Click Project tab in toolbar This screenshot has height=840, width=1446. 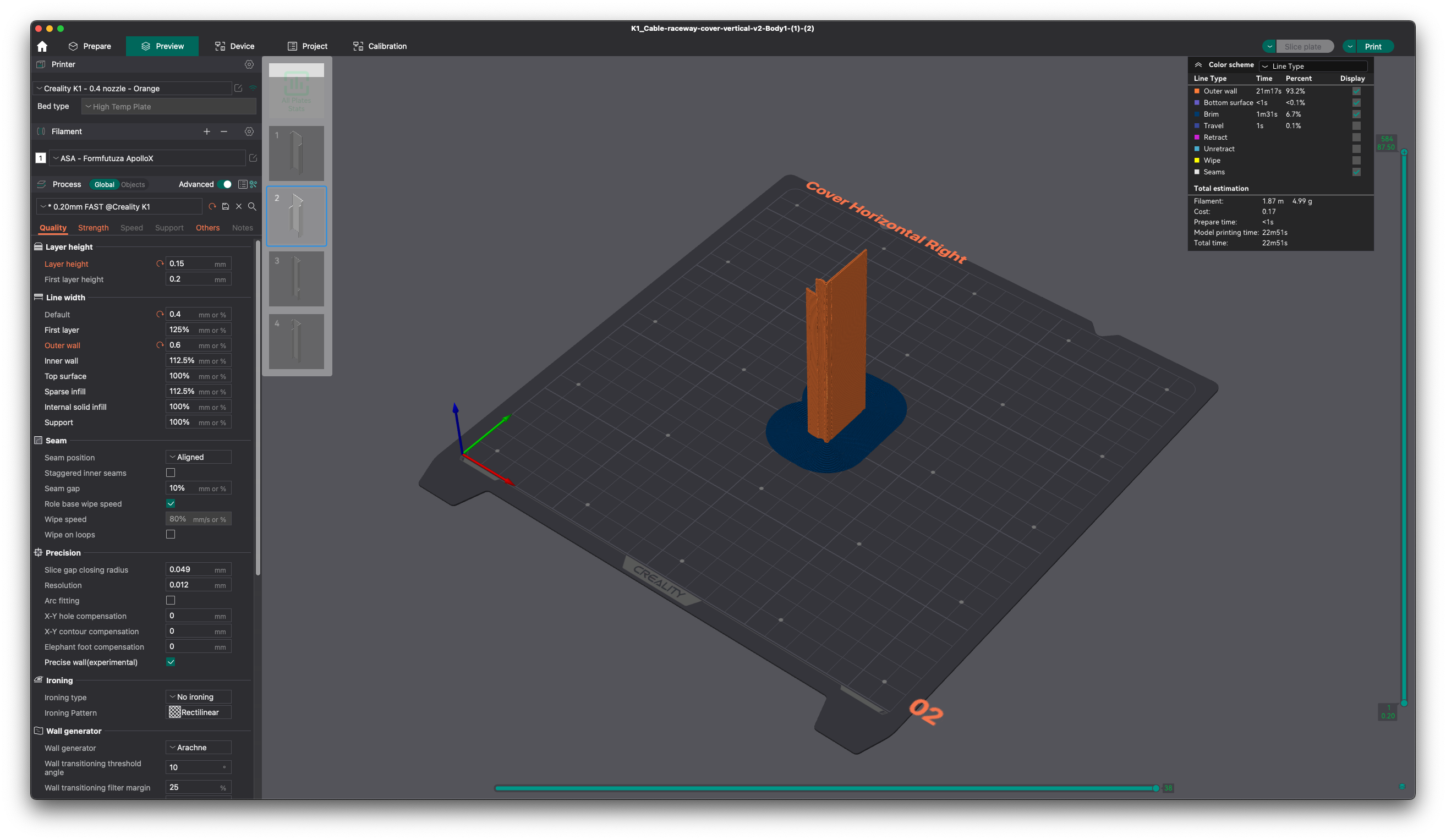click(x=314, y=45)
